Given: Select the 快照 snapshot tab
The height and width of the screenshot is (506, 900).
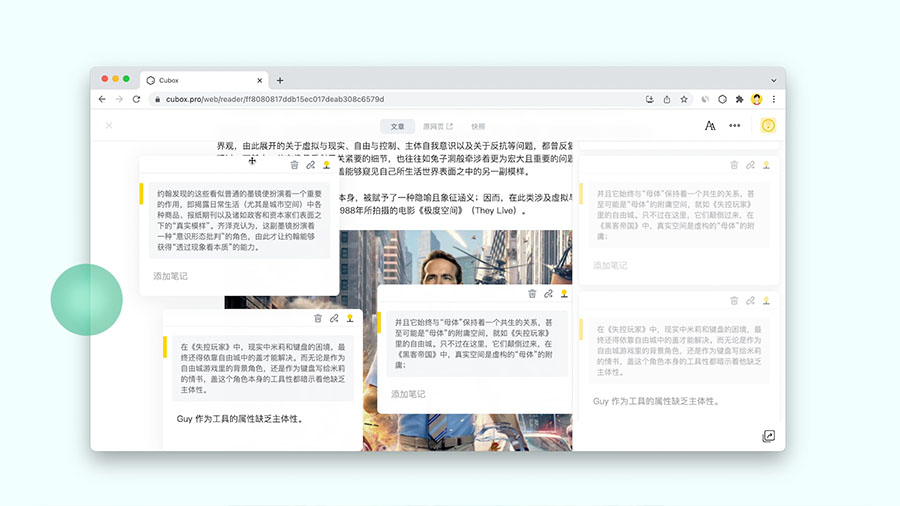Looking at the screenshot, I should click(x=478, y=126).
